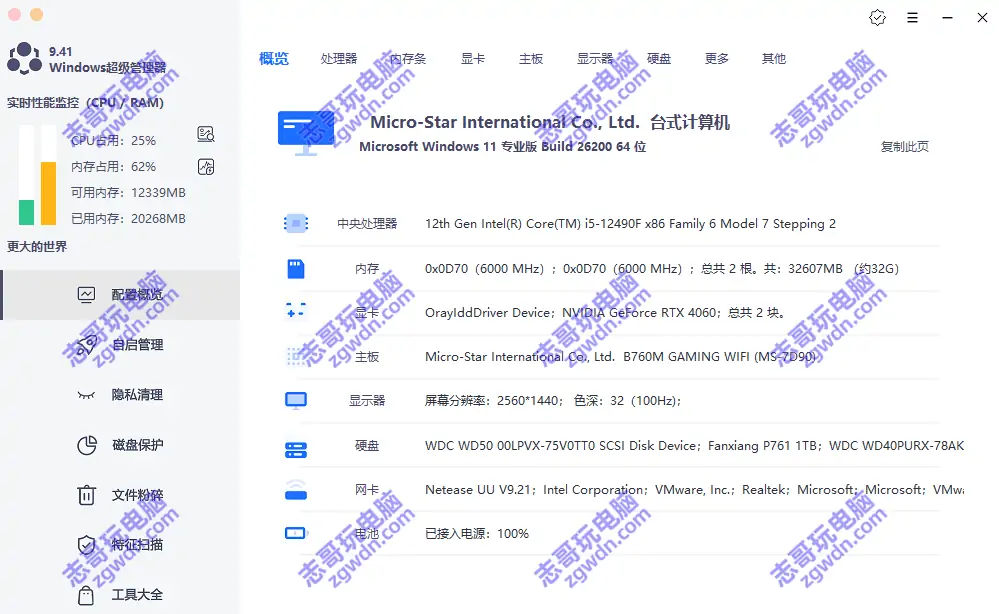999x614 pixels.
Task: Open the 其他 tab
Action: click(x=774, y=59)
